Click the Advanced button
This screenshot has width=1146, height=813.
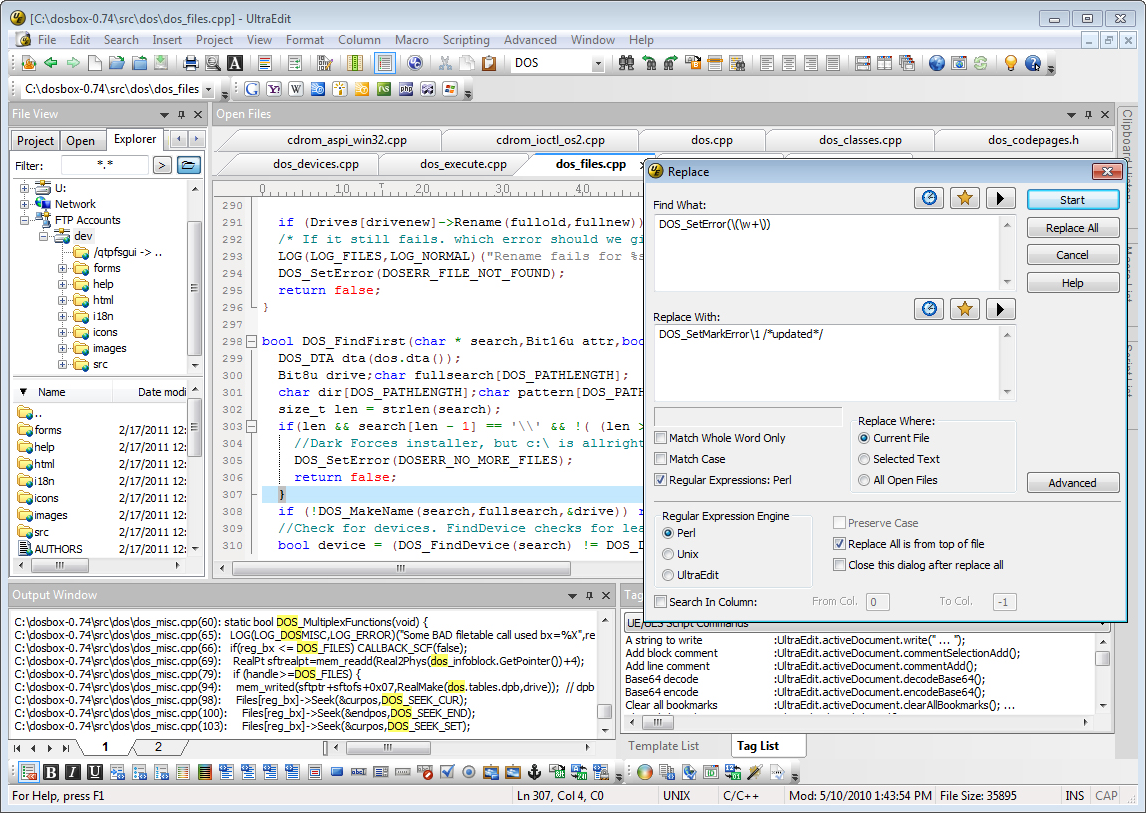[1073, 483]
